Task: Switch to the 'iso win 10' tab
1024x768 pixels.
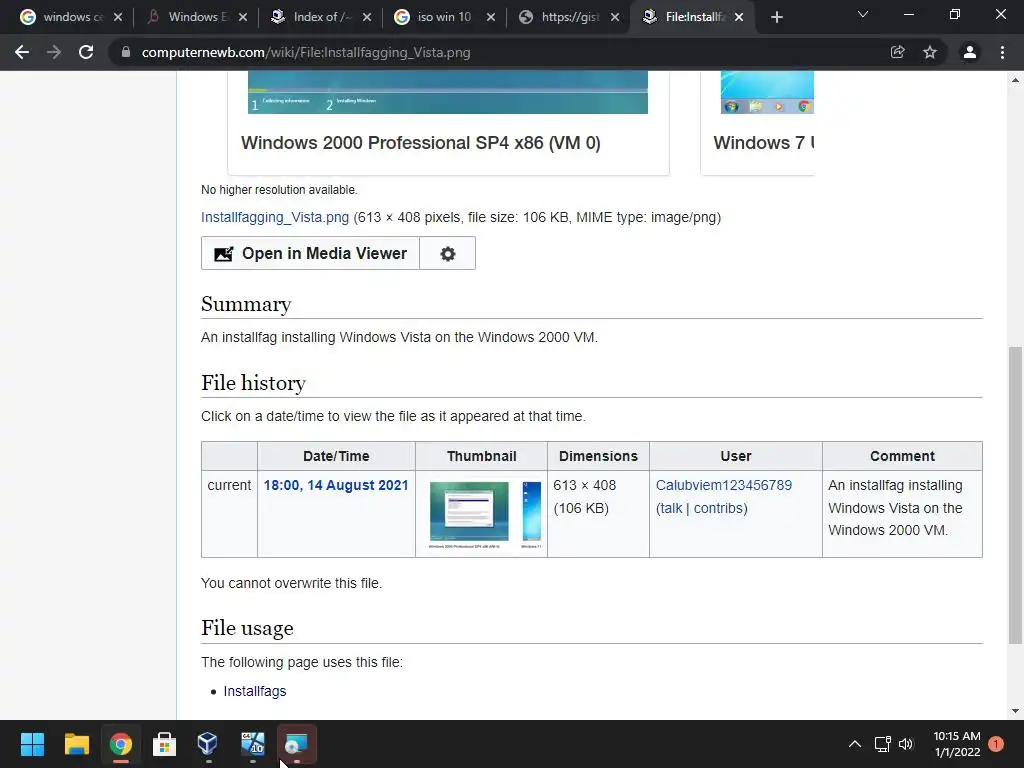Action: tap(436, 17)
